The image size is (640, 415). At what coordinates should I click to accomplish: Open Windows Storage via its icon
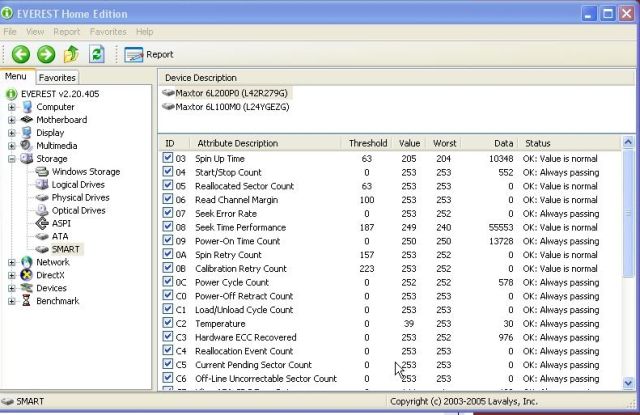(42, 171)
